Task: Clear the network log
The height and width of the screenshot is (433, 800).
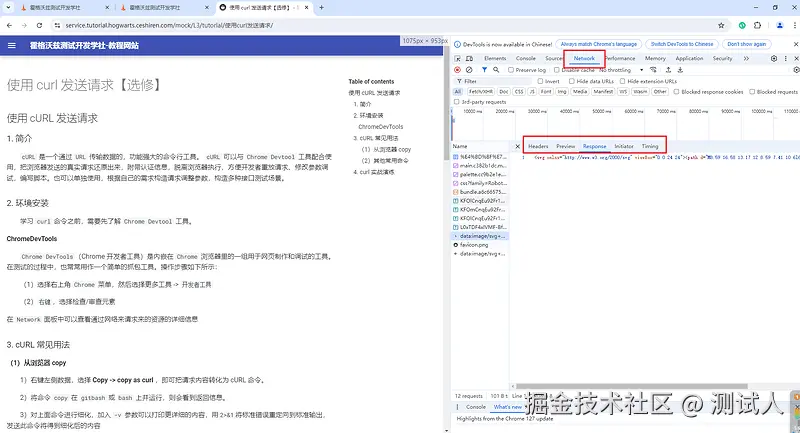Action: click(x=469, y=70)
